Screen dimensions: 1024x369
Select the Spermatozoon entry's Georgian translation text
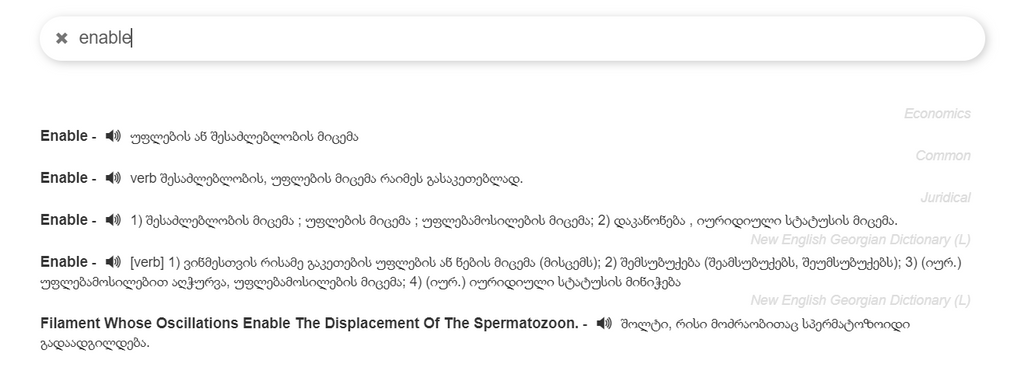(x=475, y=332)
